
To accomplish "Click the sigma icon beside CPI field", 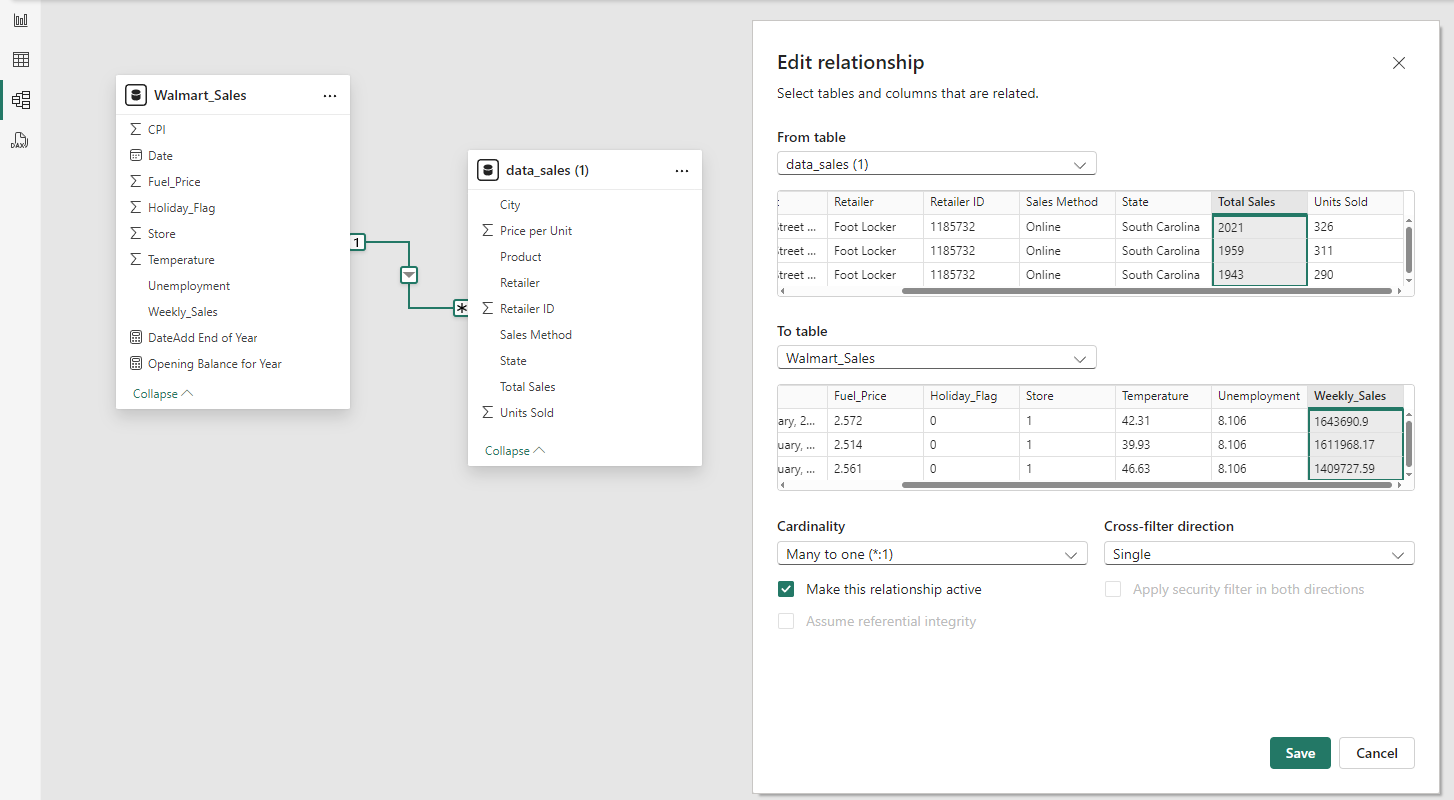I will (x=134, y=128).
